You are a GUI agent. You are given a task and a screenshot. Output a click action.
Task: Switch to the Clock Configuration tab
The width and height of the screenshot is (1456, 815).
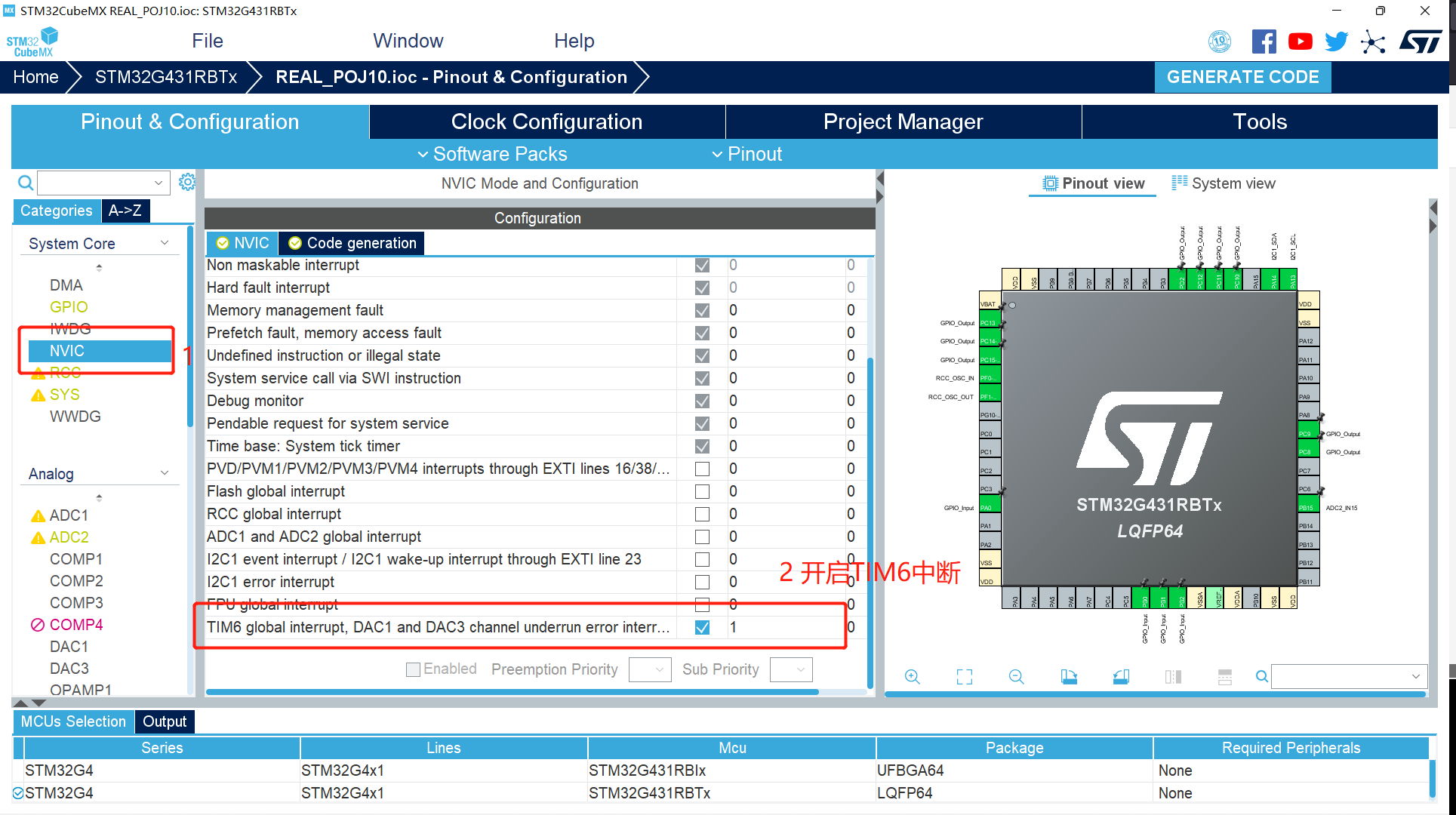547,121
